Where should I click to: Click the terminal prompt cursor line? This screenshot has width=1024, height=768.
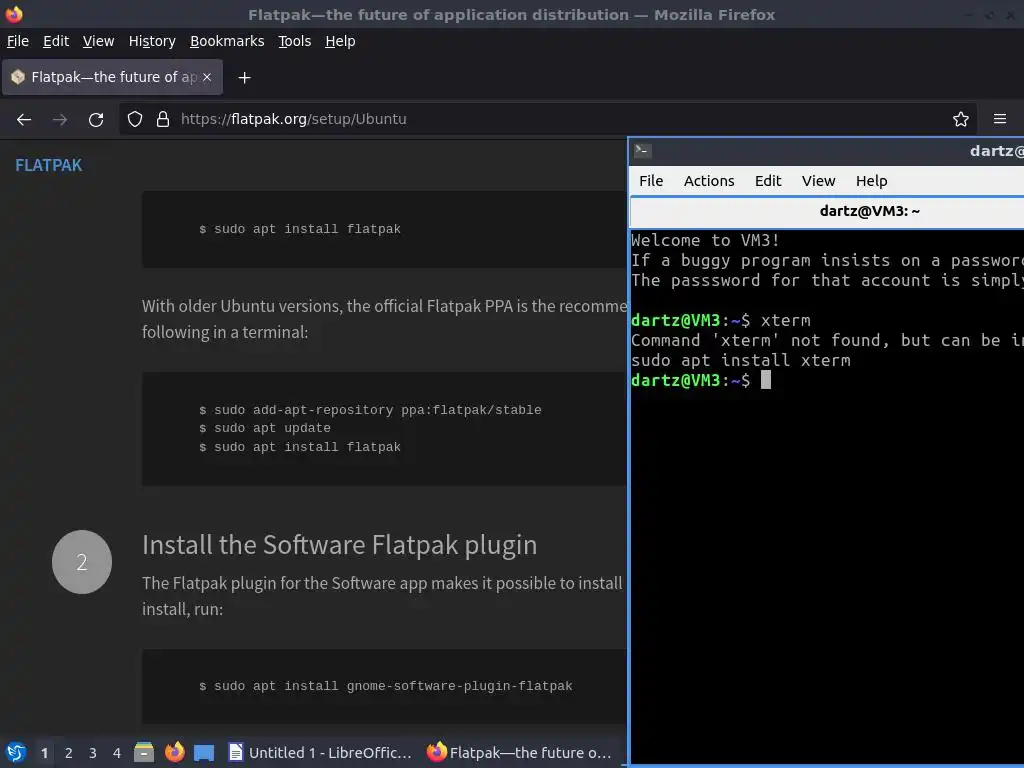point(701,380)
